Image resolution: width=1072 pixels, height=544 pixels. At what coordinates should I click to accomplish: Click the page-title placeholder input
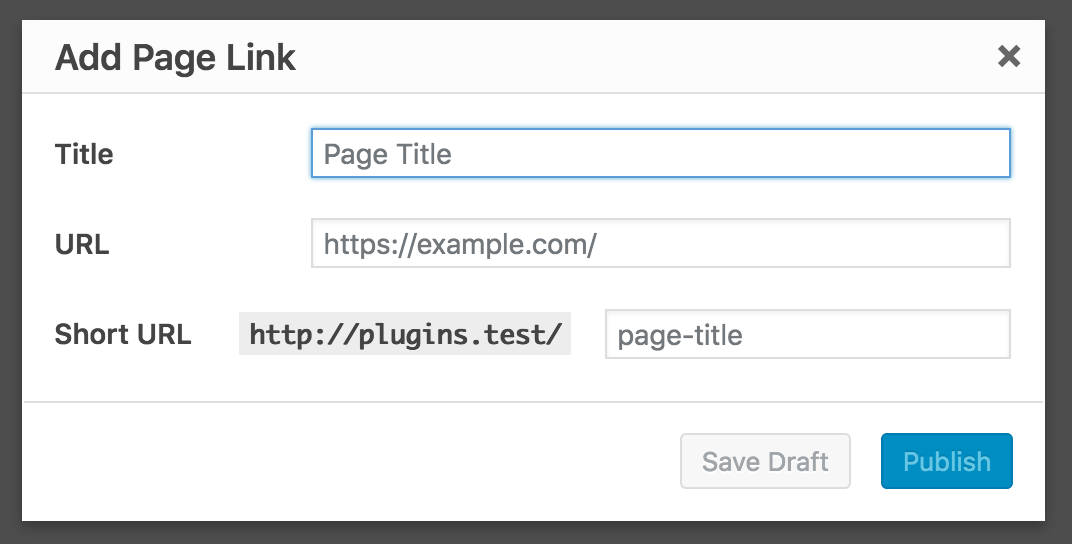pos(807,334)
